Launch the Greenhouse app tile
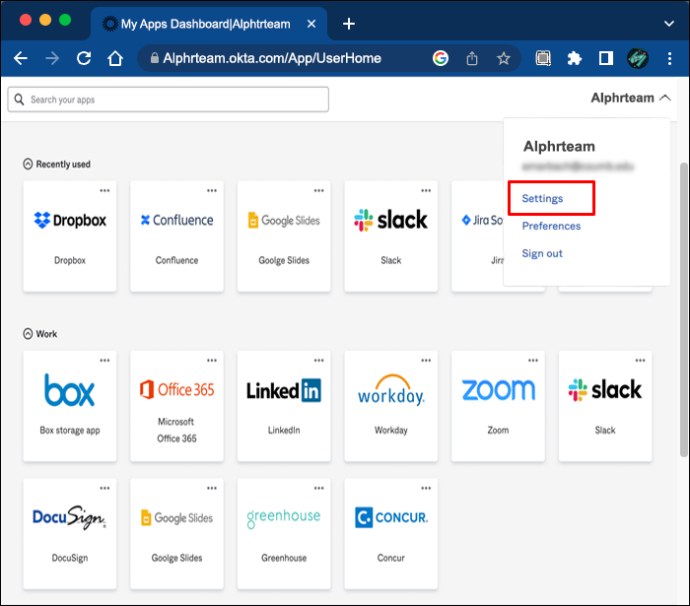This screenshot has height=606, width=690. (284, 534)
